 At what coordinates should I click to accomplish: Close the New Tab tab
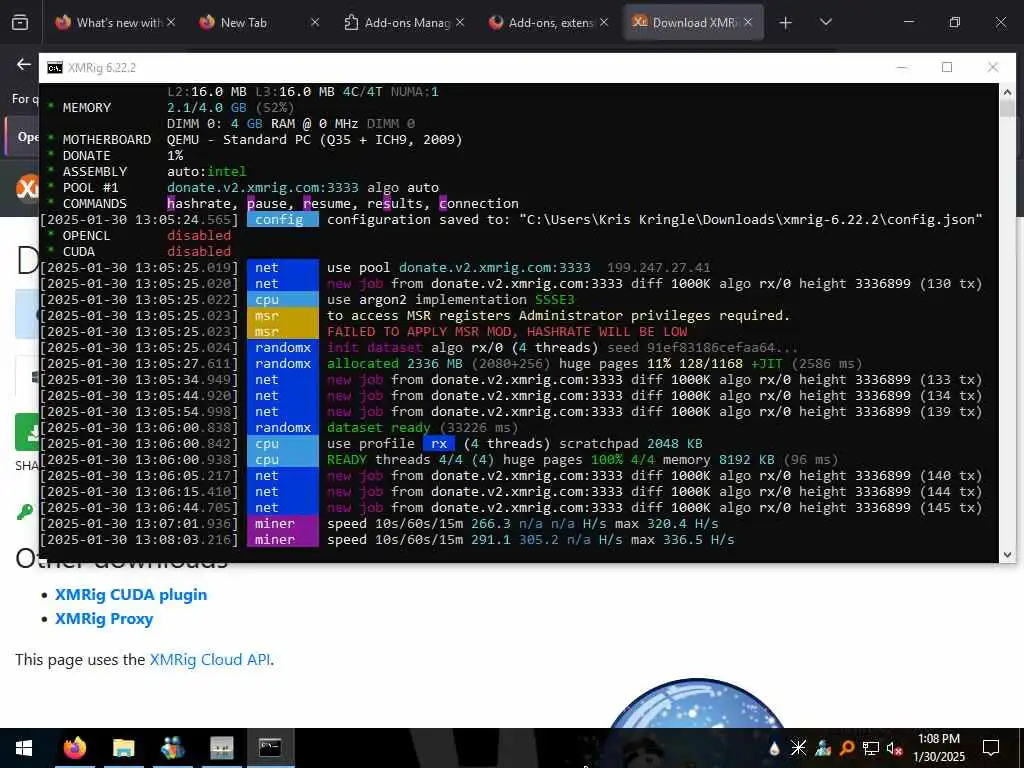tap(315, 22)
